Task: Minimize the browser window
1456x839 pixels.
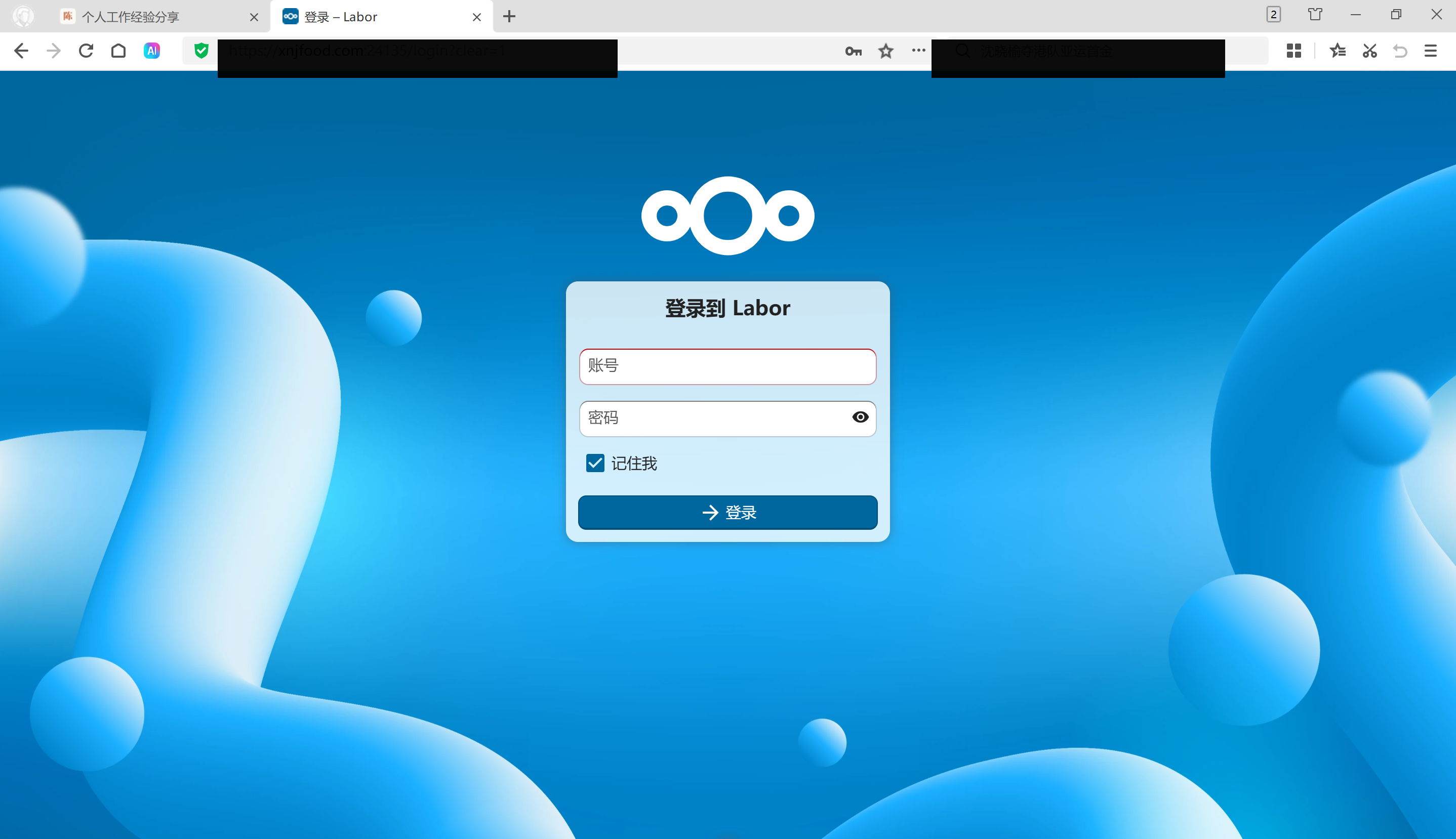Action: click(x=1356, y=15)
